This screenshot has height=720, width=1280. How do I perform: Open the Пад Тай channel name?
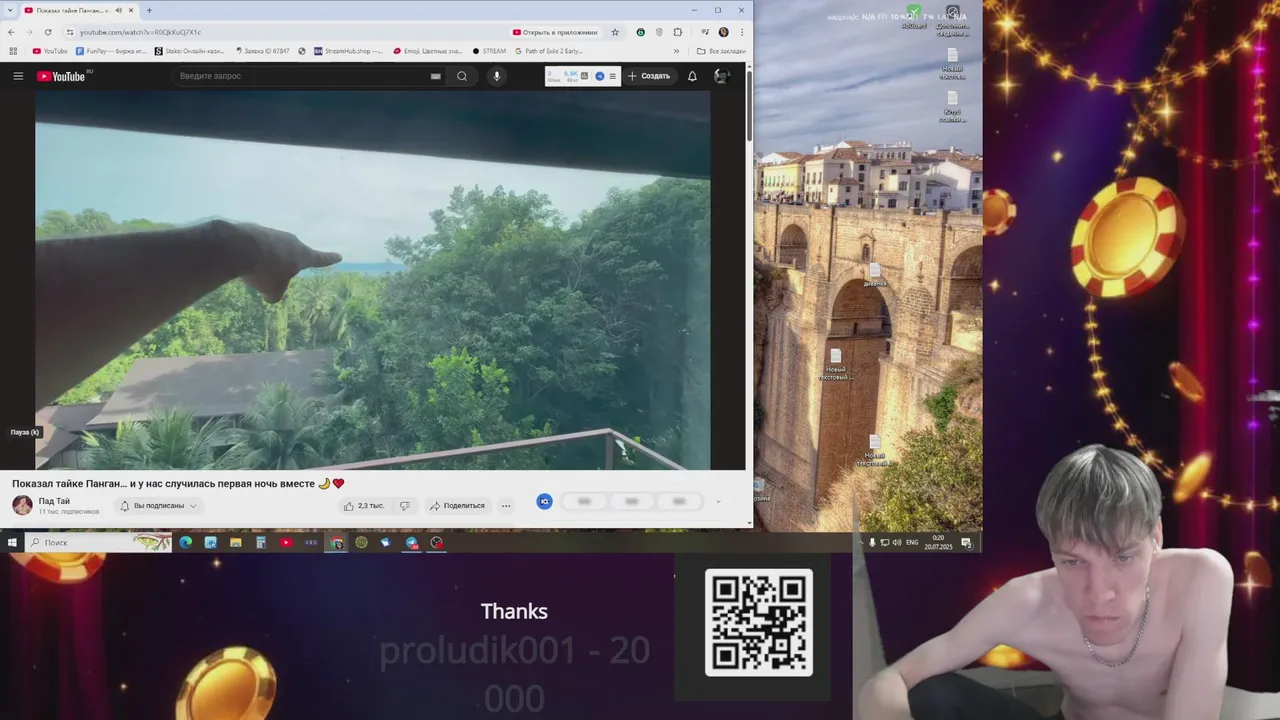coord(54,501)
